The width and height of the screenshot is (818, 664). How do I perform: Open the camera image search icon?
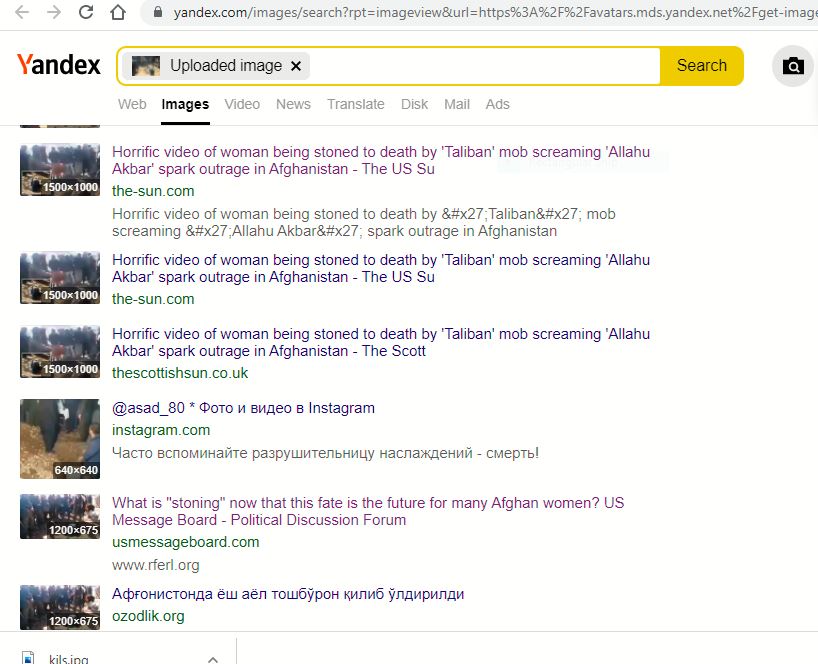pyautogui.click(x=793, y=66)
